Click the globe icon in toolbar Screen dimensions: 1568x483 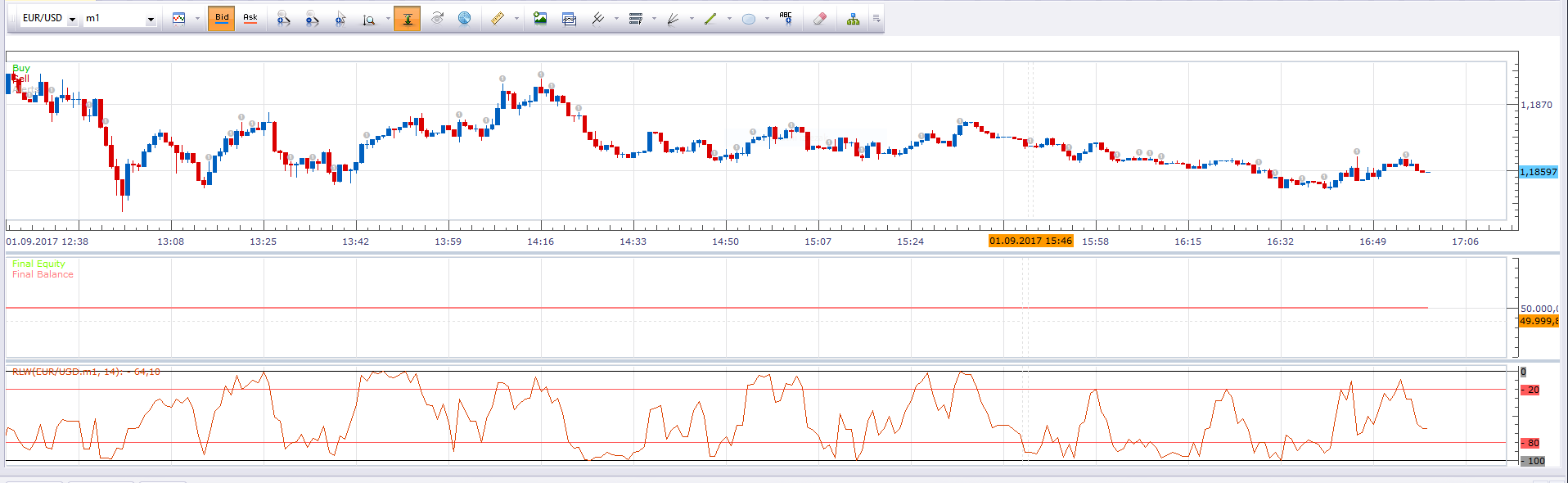tap(464, 18)
